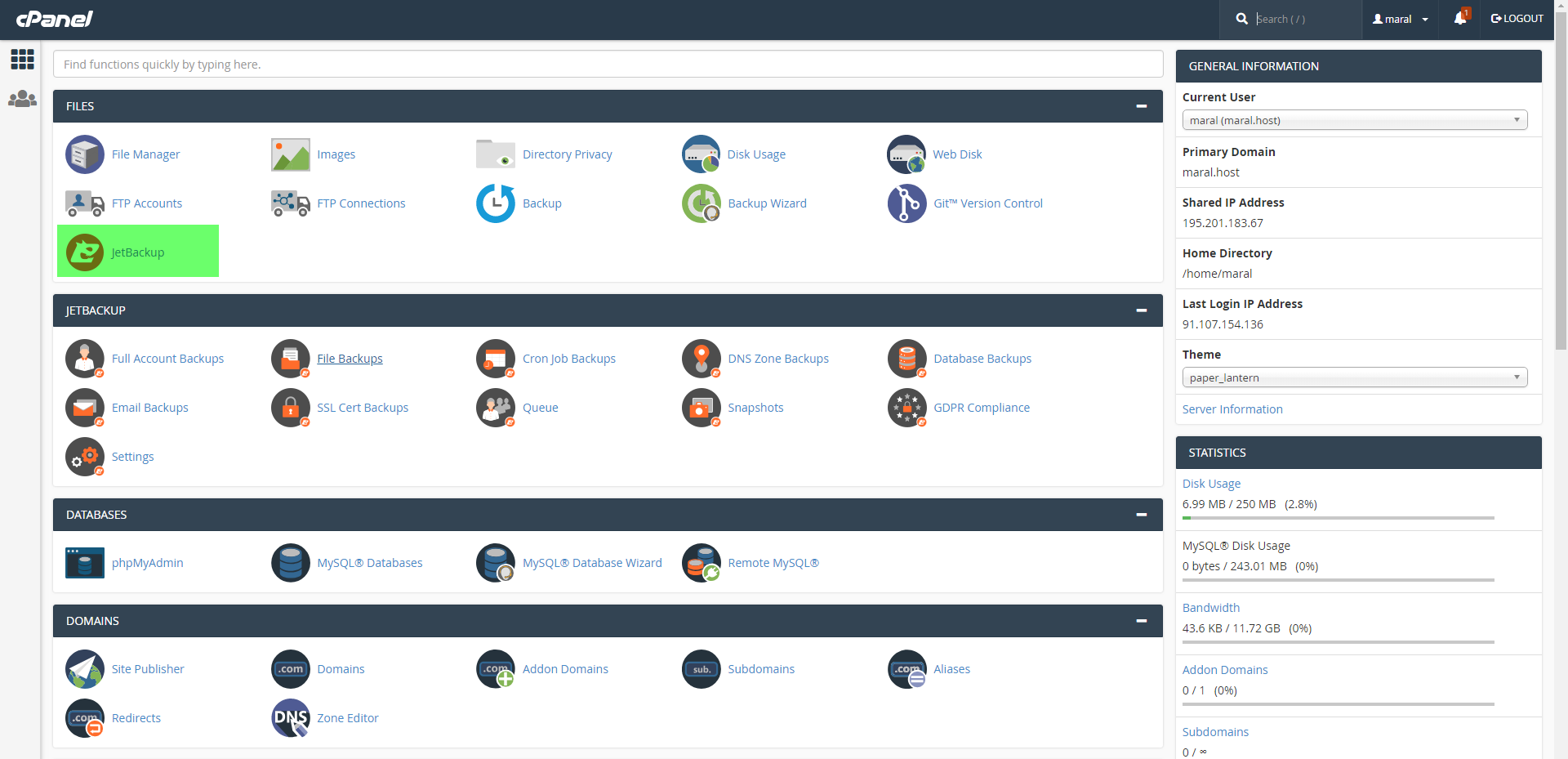
Task: Click the cPanel logo
Action: point(55,19)
